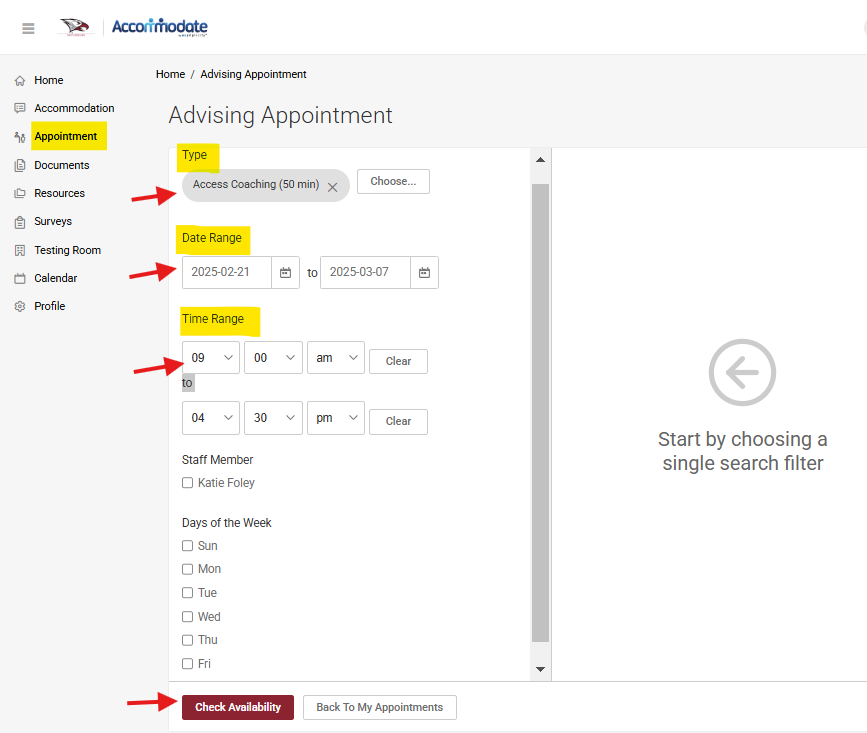Check the Katie Foley staff checkbox
Viewport: 867px width, 733px height.
187,483
